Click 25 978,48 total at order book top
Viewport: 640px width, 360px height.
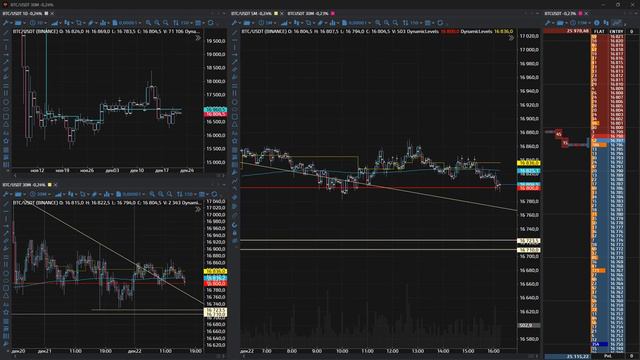[x=578, y=31]
